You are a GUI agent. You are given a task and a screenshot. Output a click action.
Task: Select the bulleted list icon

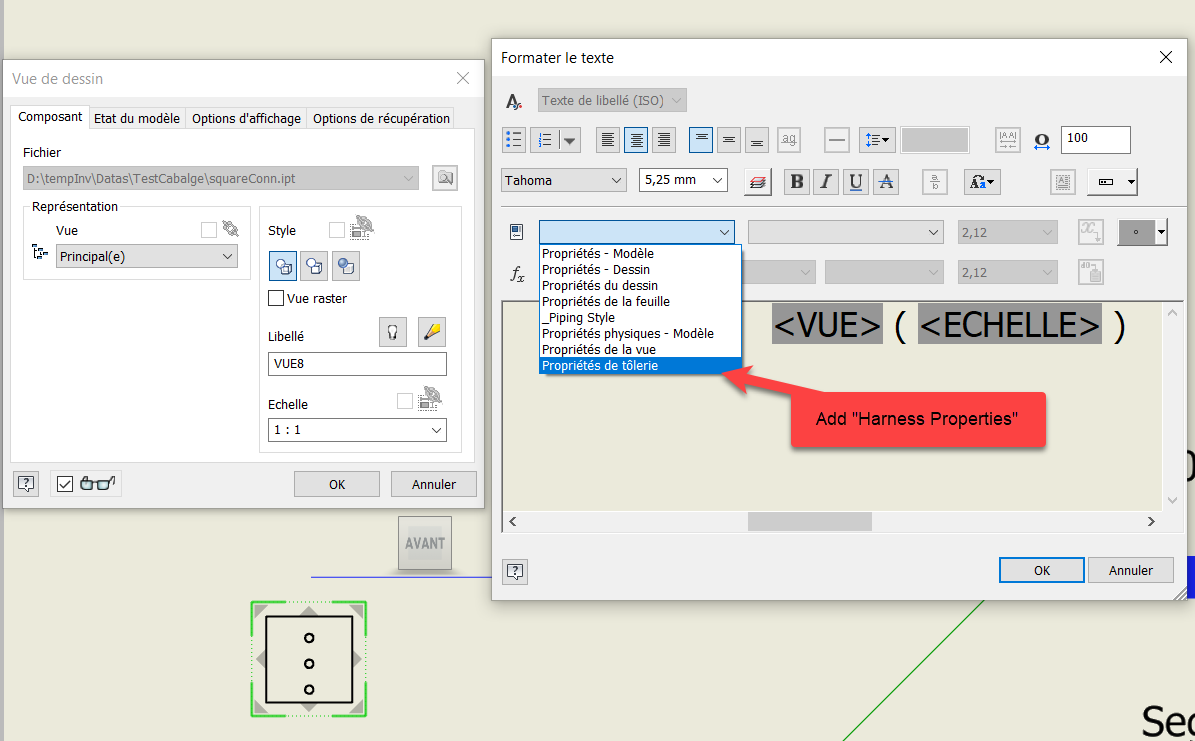pos(514,139)
